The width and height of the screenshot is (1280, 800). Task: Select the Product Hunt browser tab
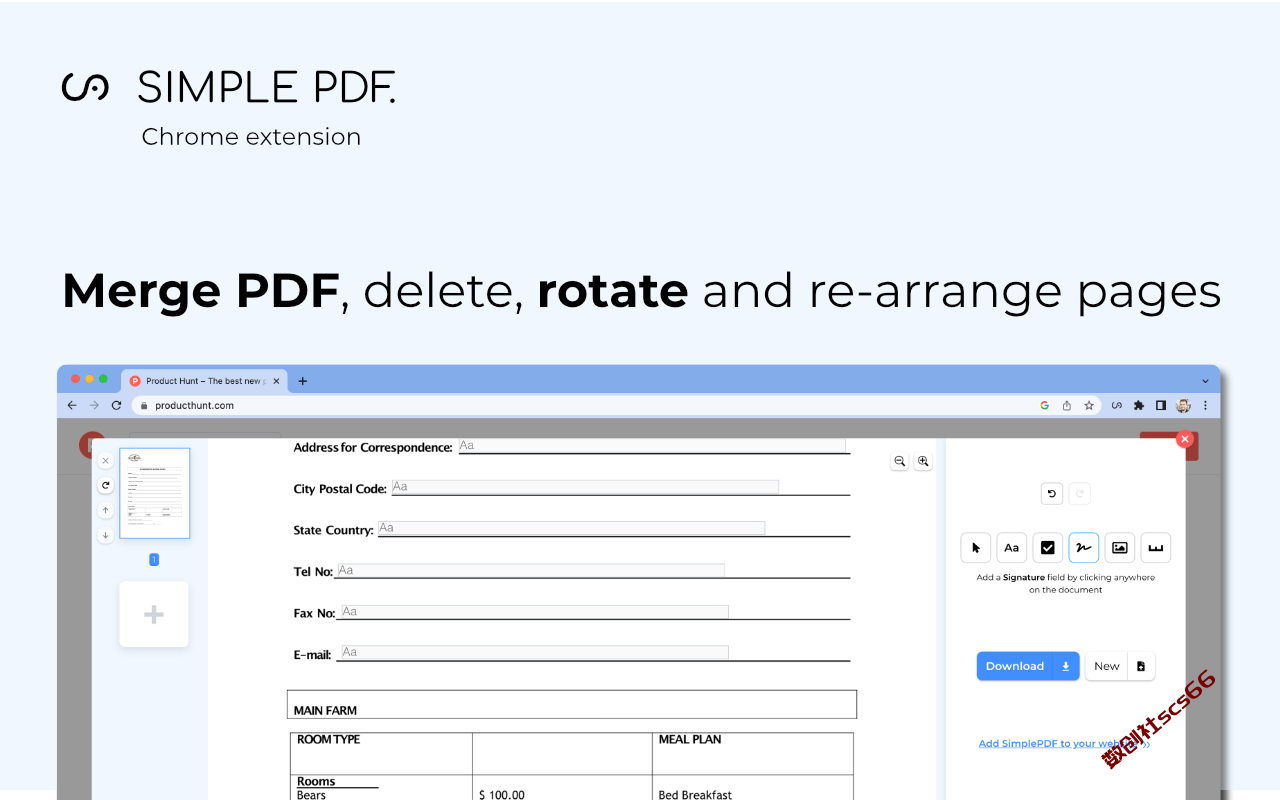pos(204,381)
